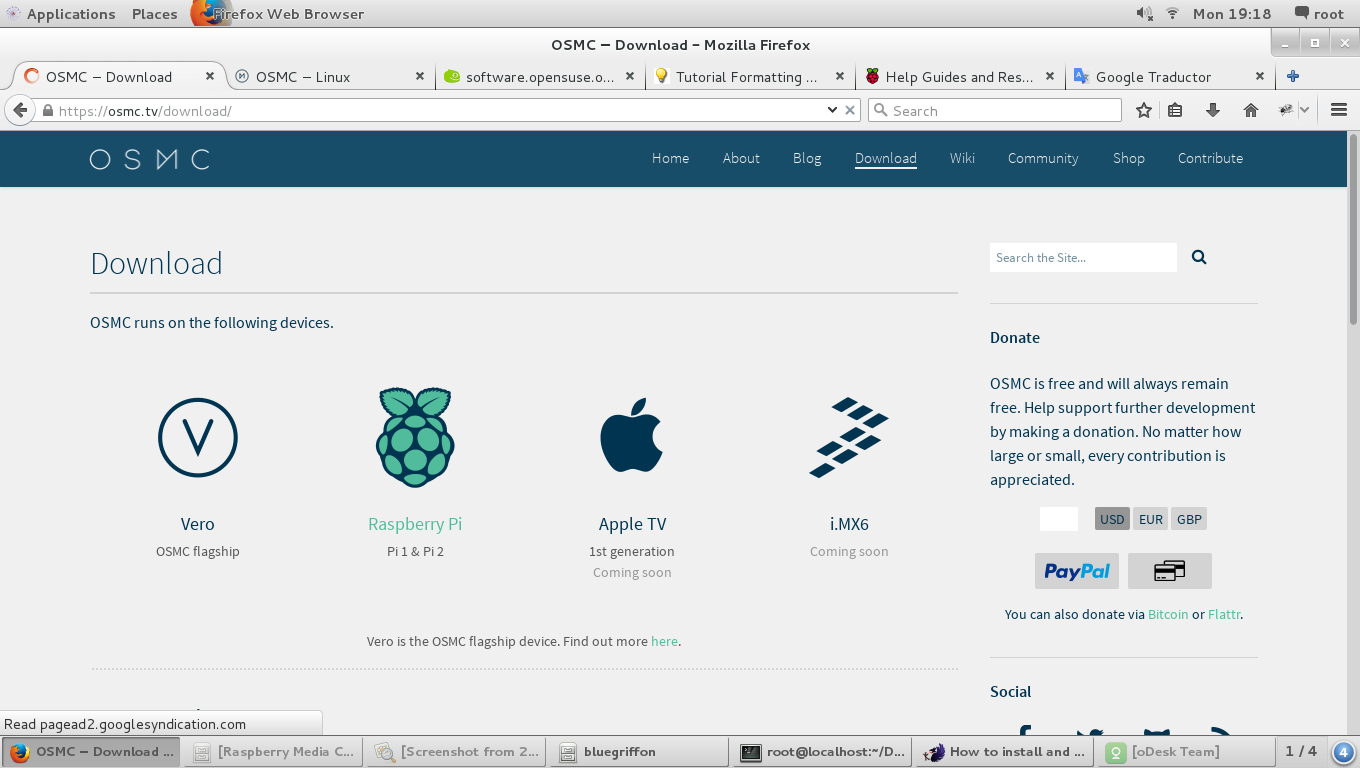Click the URL address bar
1360x768 pixels.
pos(440,110)
